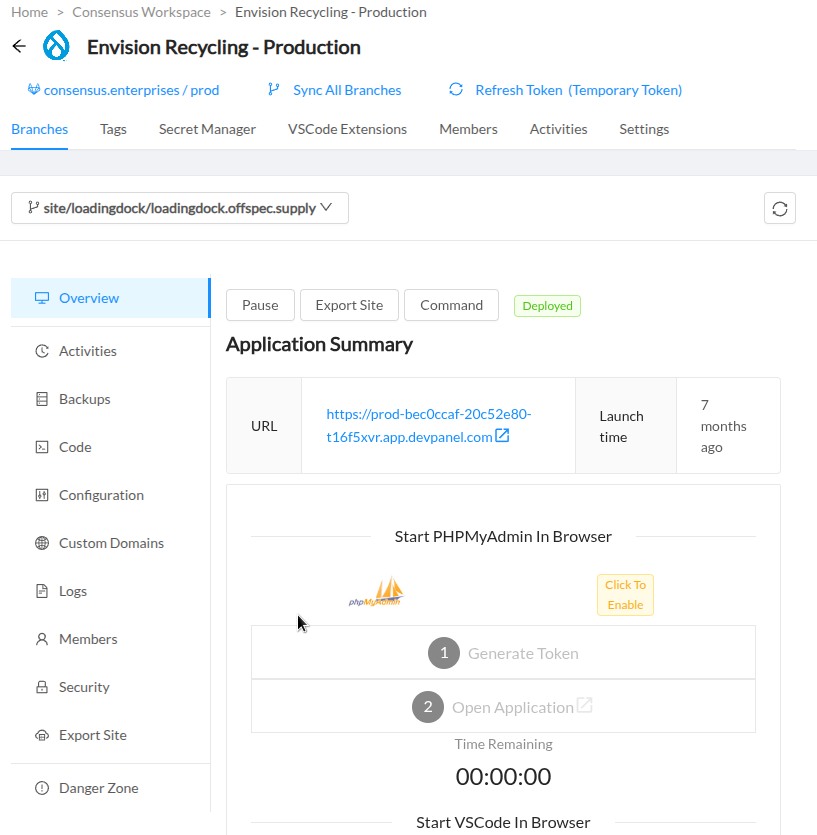Click the 'Application Summary' heading
Screen dimensions: 817x835
(319, 345)
